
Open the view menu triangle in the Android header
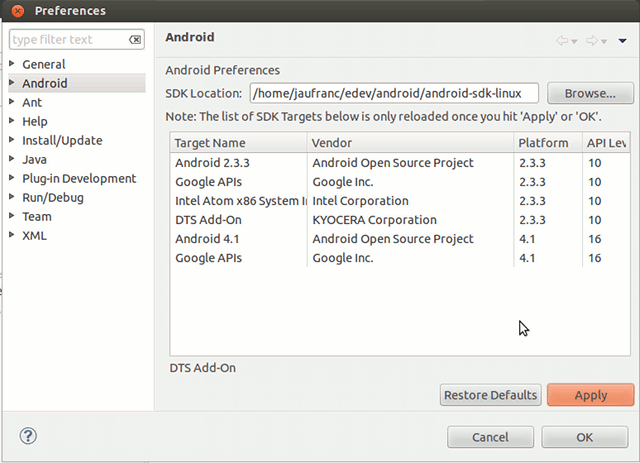pyautogui.click(x=622, y=41)
